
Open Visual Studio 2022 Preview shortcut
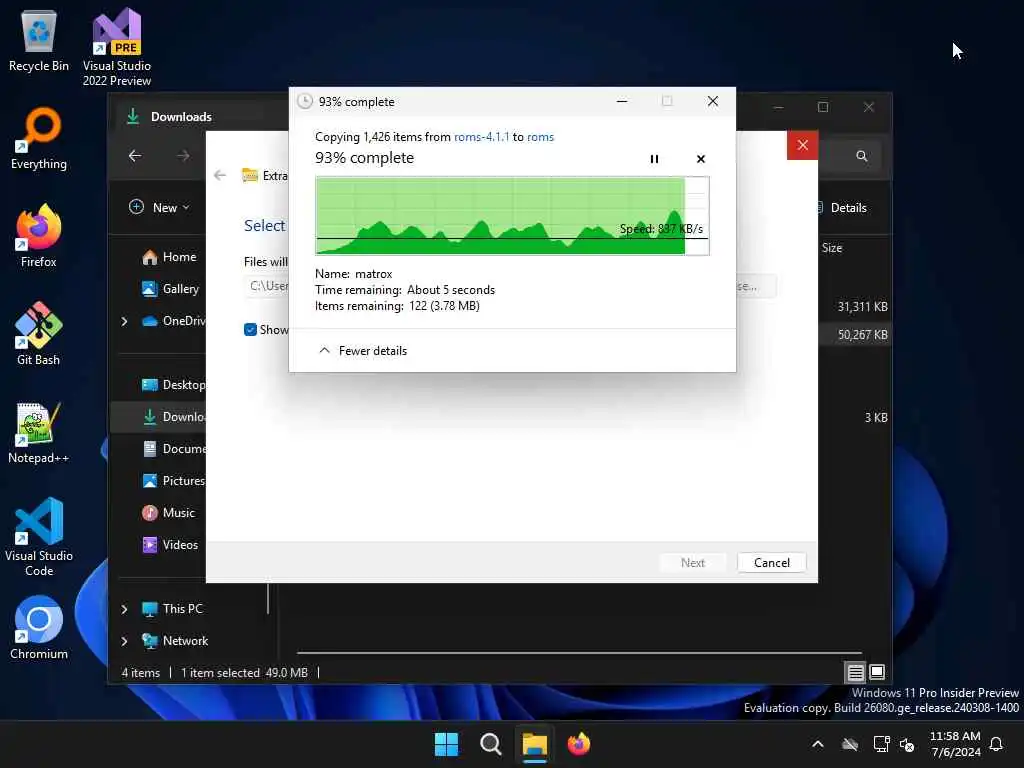(117, 47)
